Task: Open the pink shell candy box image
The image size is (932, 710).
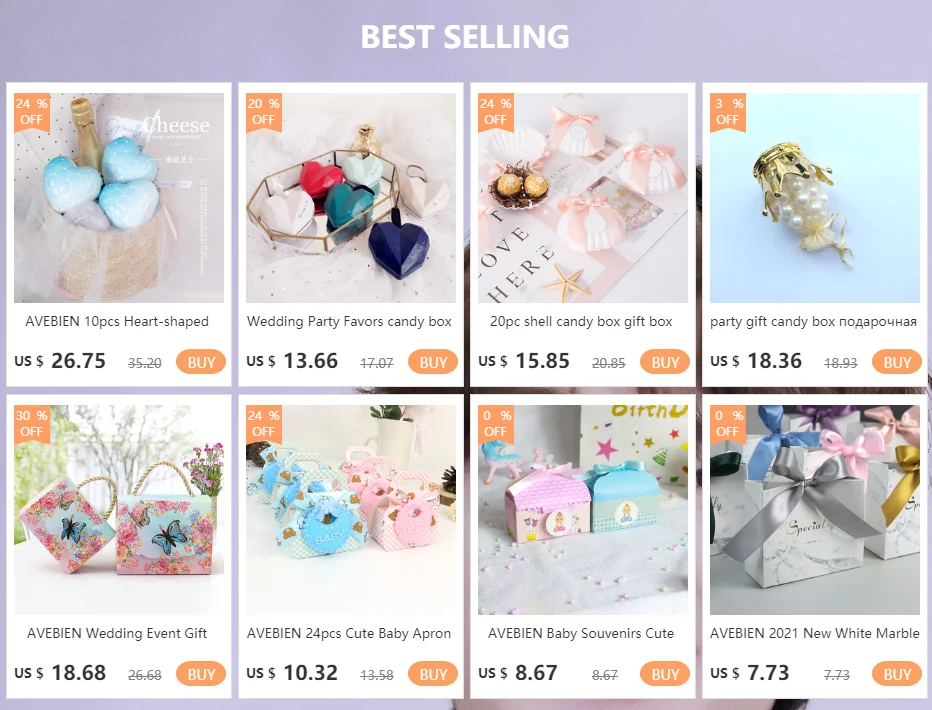Action: tap(582, 198)
